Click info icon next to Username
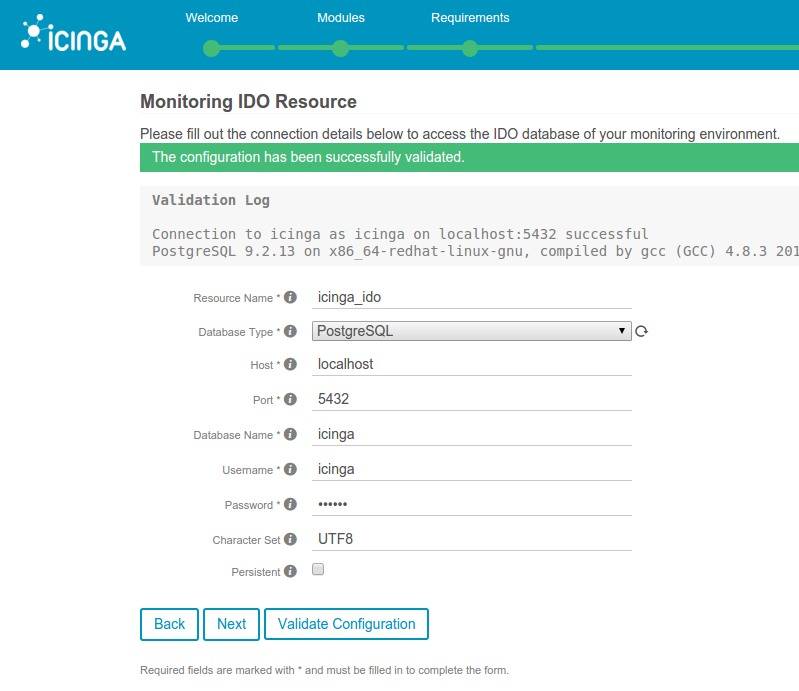The width and height of the screenshot is (799, 691). pos(290,469)
